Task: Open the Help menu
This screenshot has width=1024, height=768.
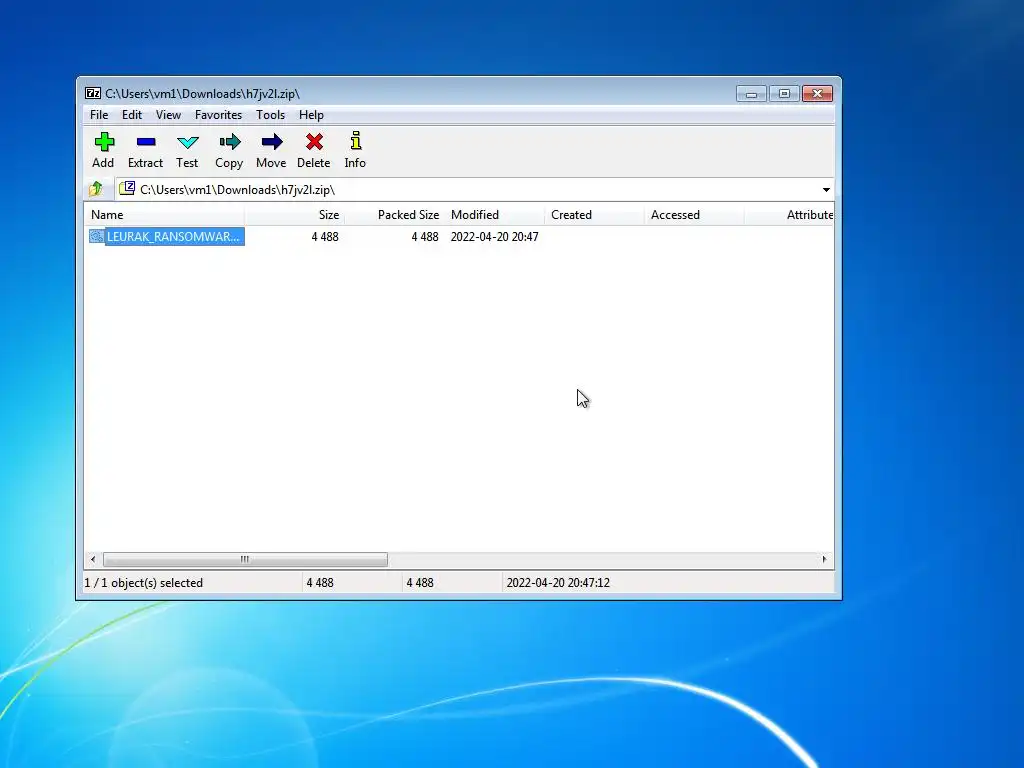Action: coord(311,115)
